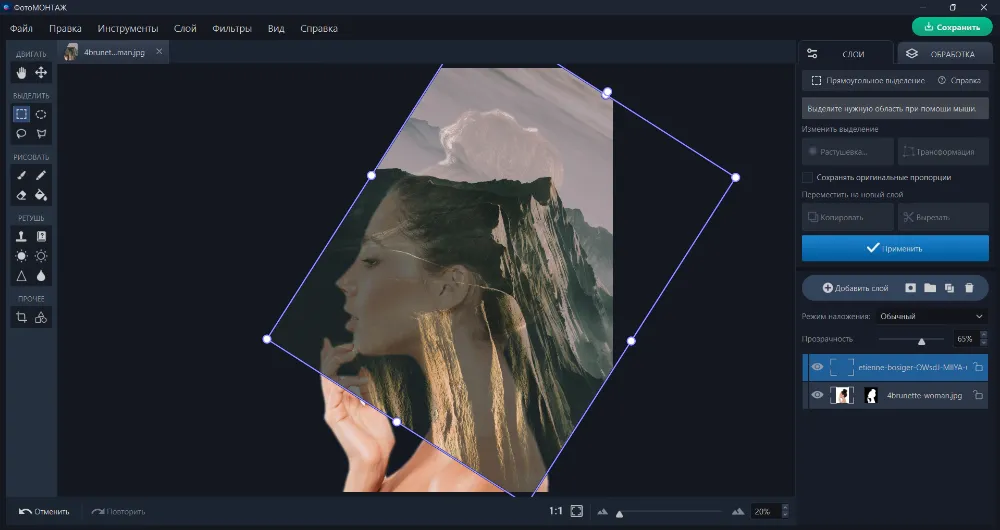The width and height of the screenshot is (1000, 530).
Task: Select the elliptical selection tool
Action: pyautogui.click(x=41, y=114)
